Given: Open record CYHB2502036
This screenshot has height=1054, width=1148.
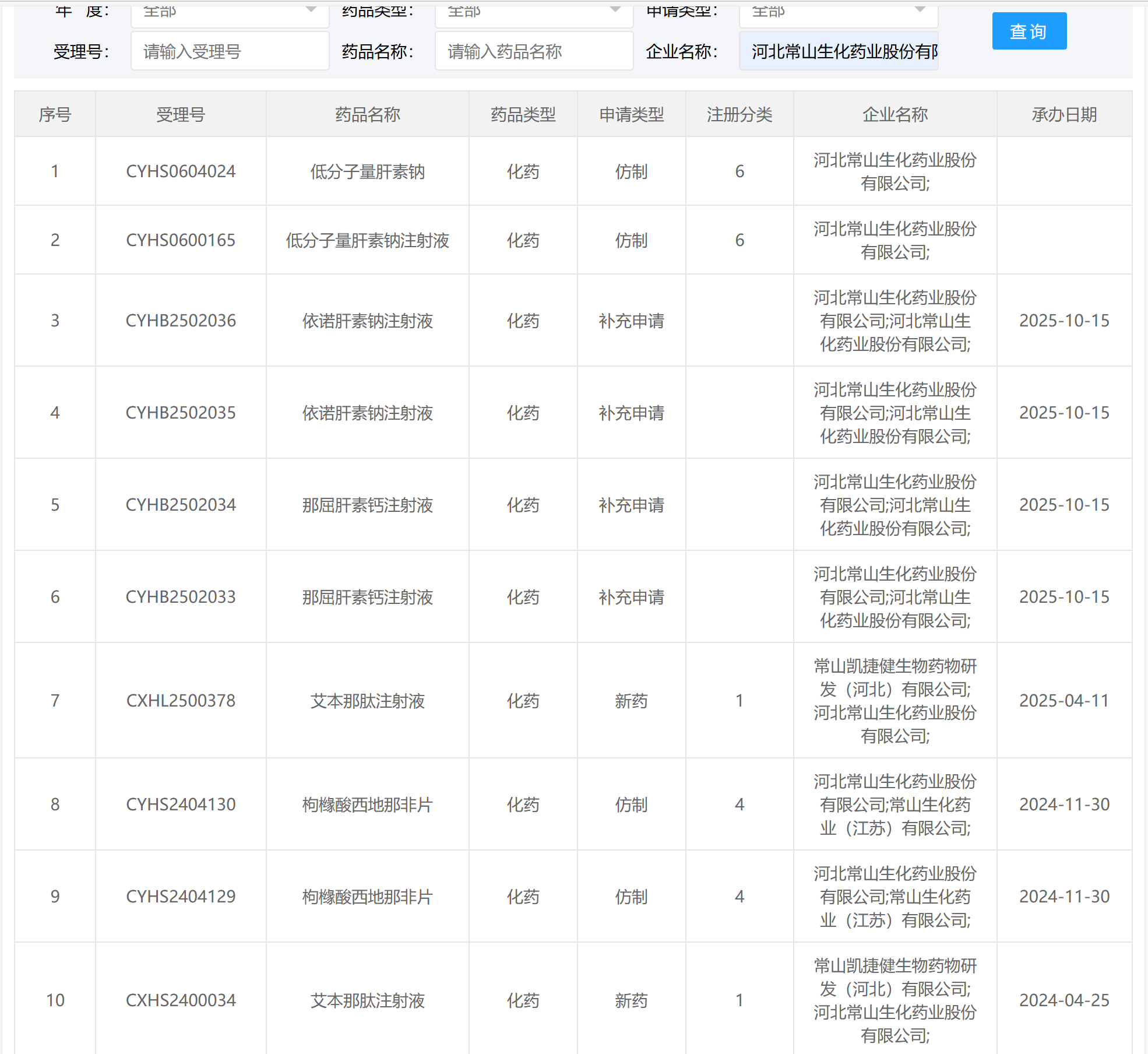Looking at the screenshot, I should click(181, 321).
